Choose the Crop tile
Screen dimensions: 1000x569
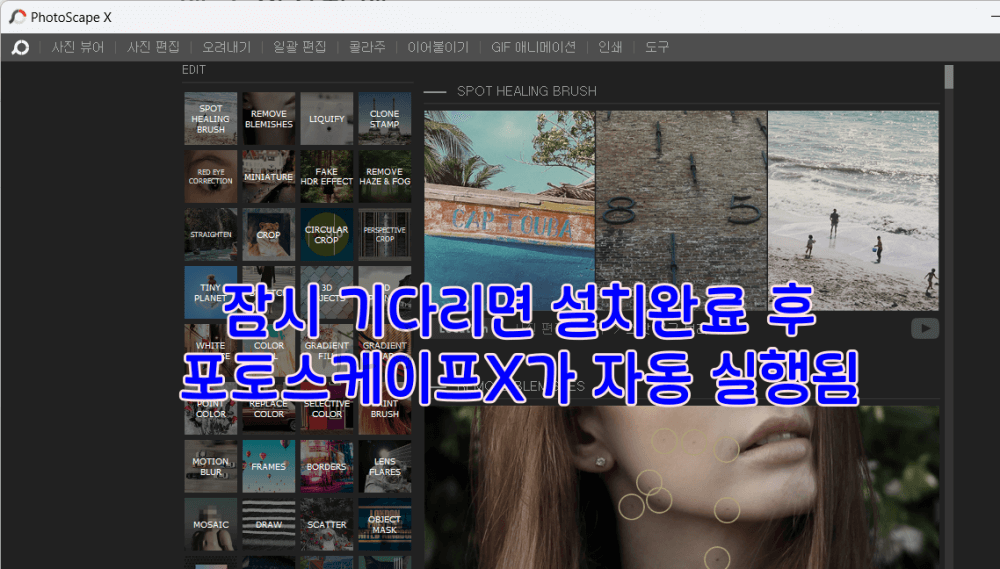point(268,235)
